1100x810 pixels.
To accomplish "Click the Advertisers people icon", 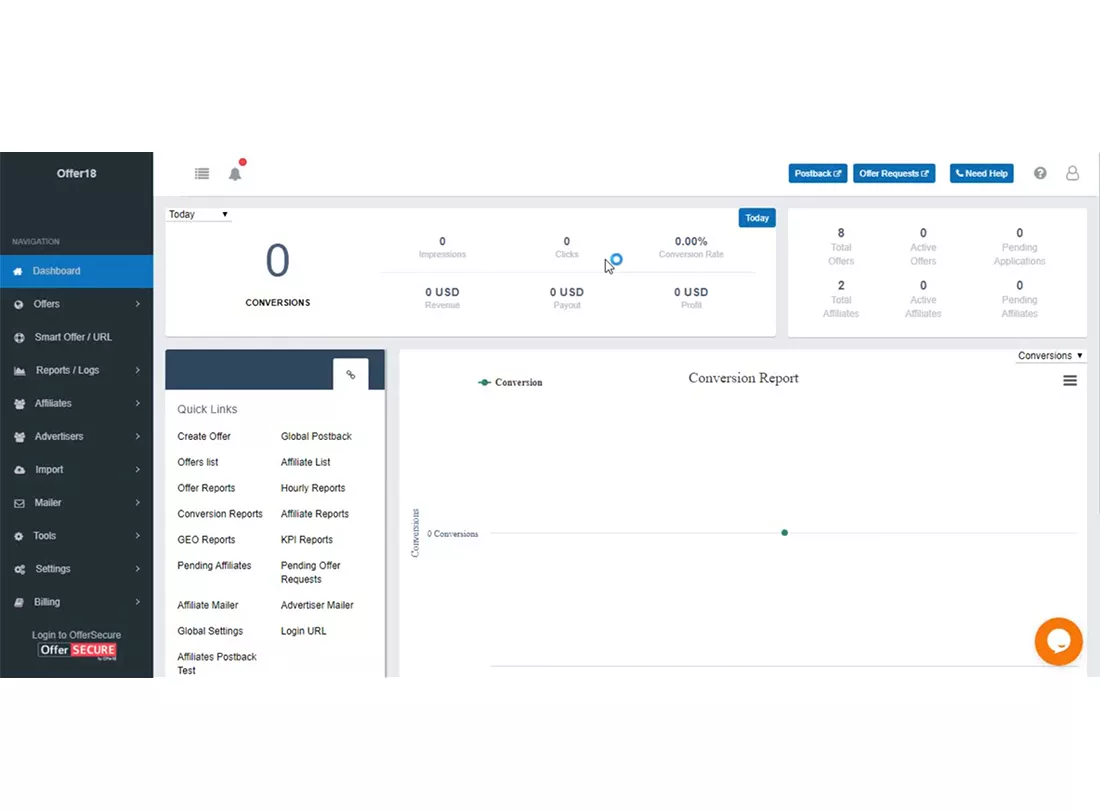I will (x=20, y=437).
